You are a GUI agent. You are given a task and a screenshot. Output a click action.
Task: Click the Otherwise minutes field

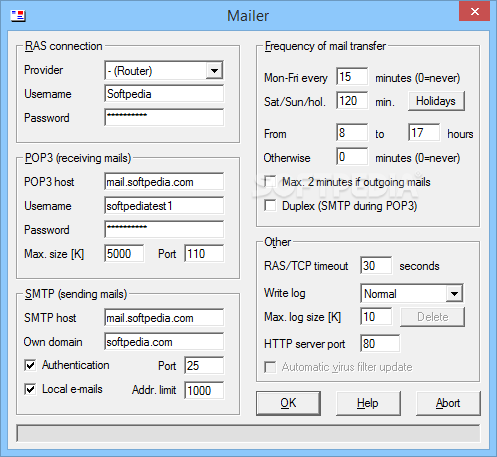click(x=352, y=157)
